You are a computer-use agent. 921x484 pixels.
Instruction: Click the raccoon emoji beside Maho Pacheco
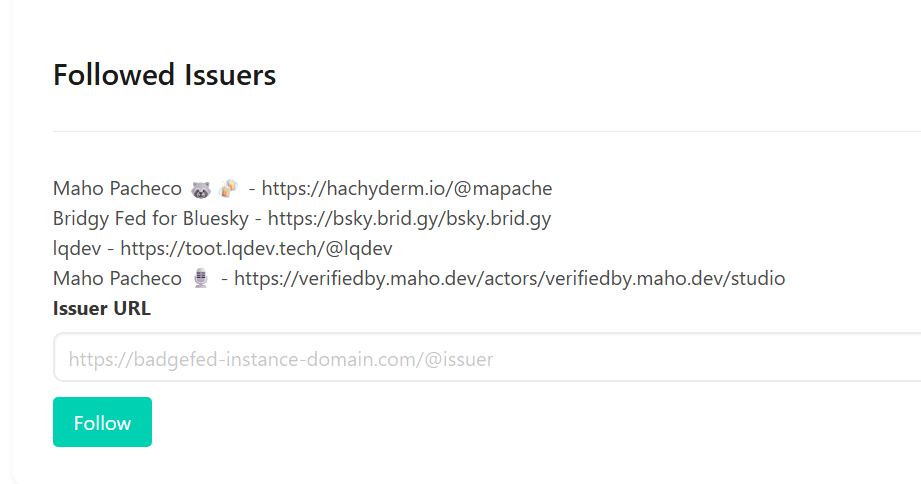[x=200, y=189]
